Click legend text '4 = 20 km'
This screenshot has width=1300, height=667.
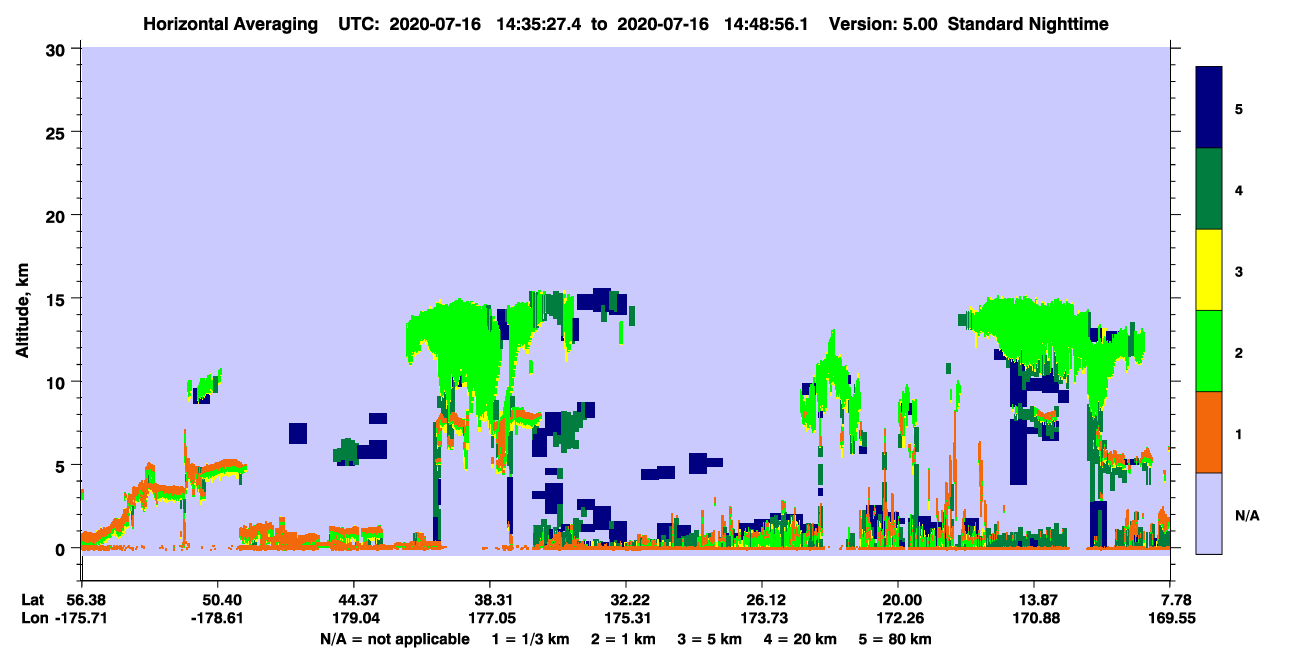(x=802, y=640)
